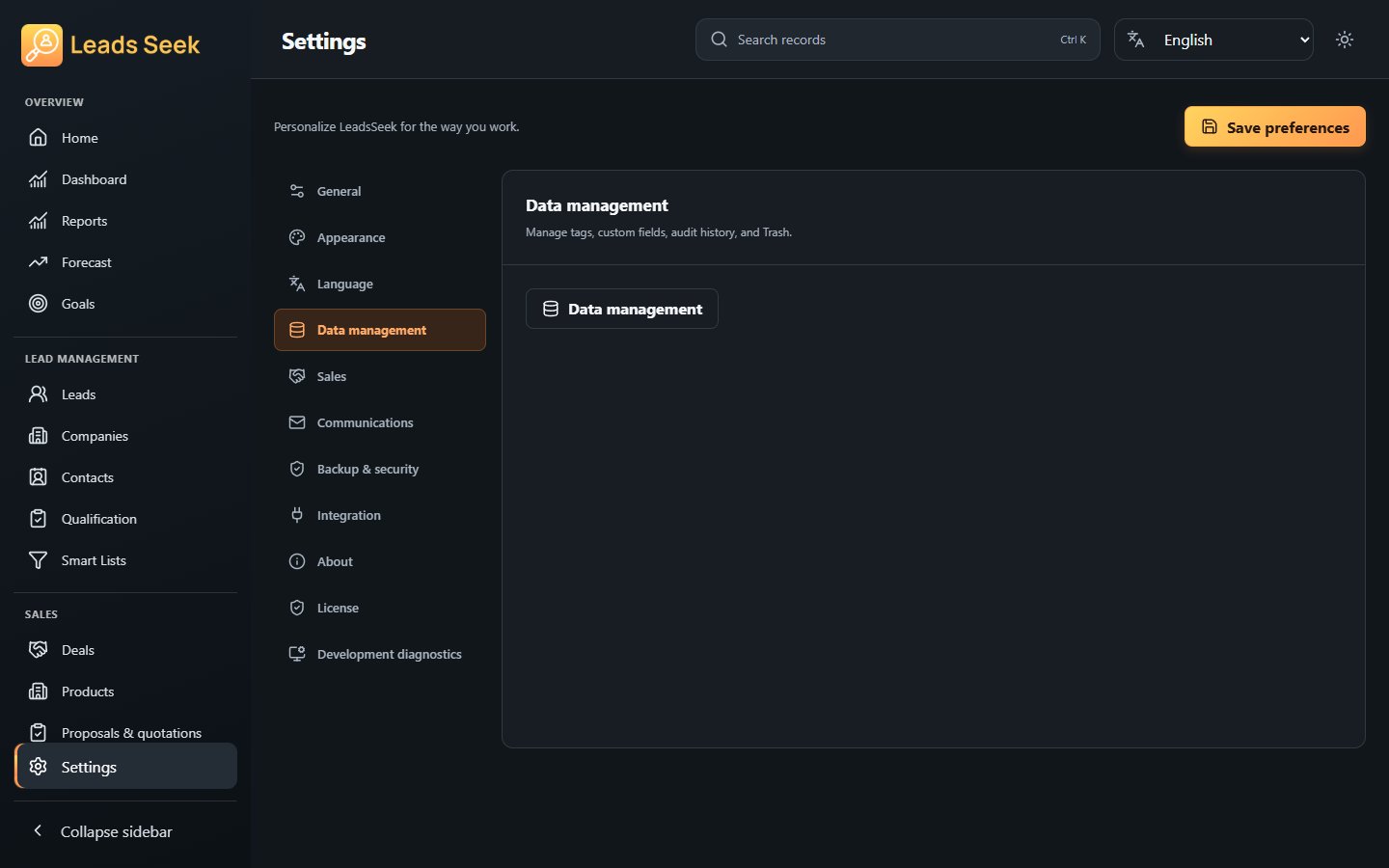
Task: Click the translate icon beside English
Action: (x=1135, y=40)
